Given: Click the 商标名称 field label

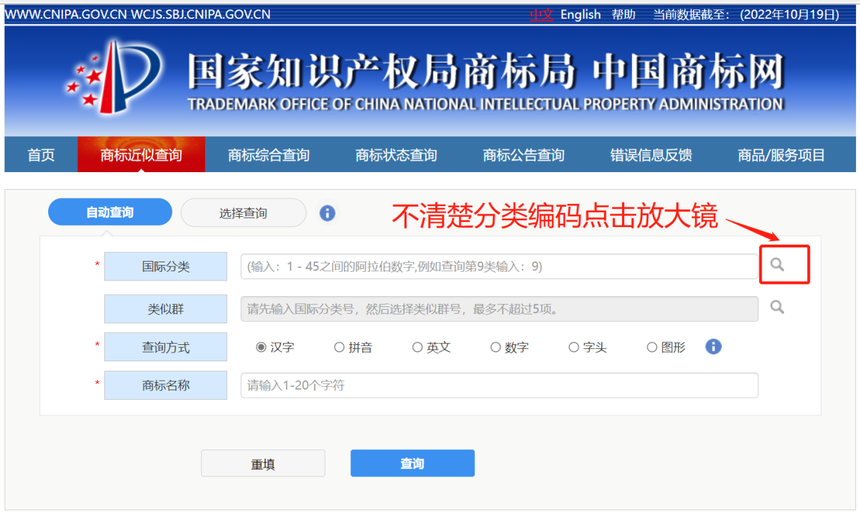Looking at the screenshot, I should tap(166, 385).
